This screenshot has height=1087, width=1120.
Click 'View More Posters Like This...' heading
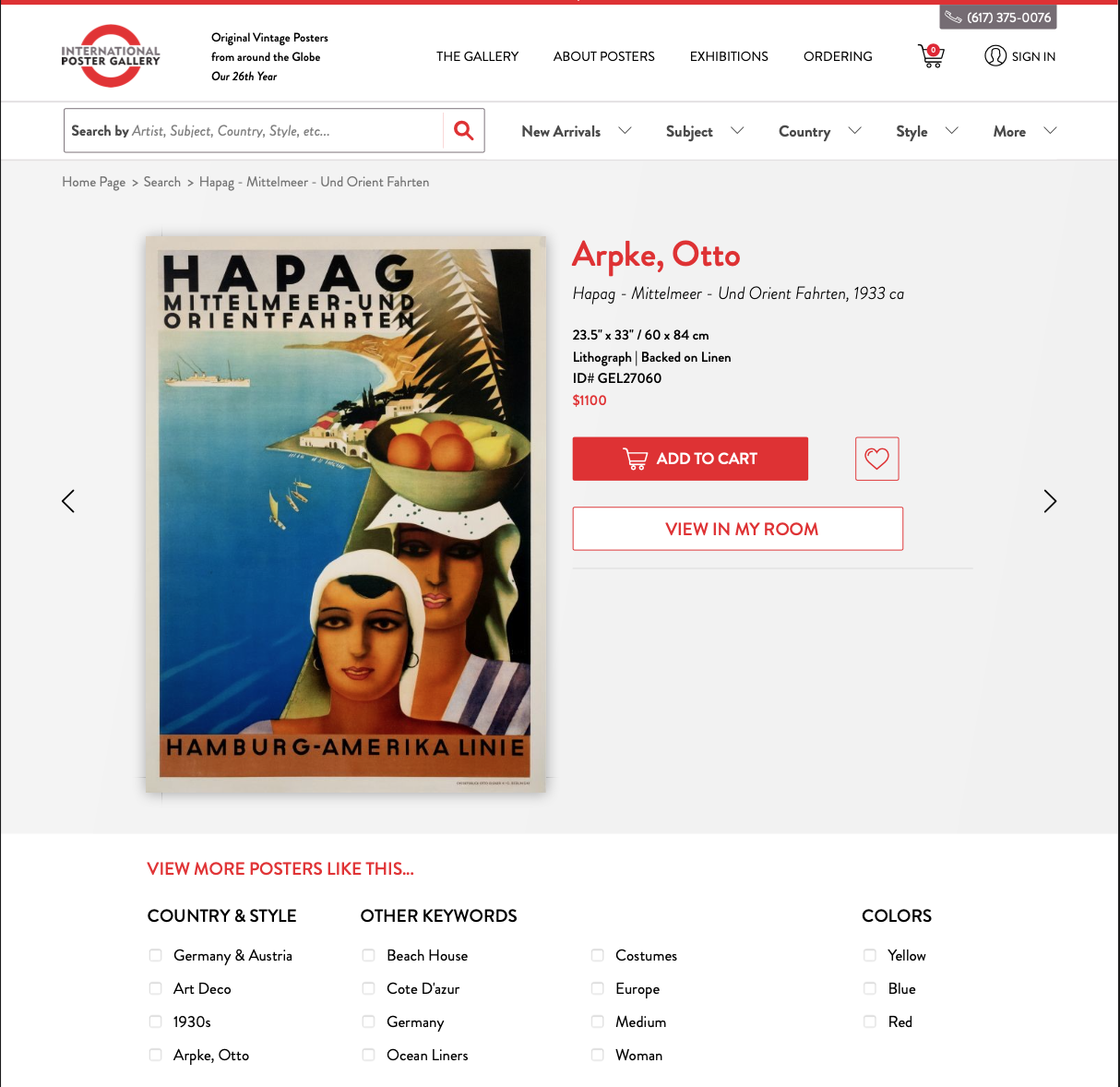280,868
